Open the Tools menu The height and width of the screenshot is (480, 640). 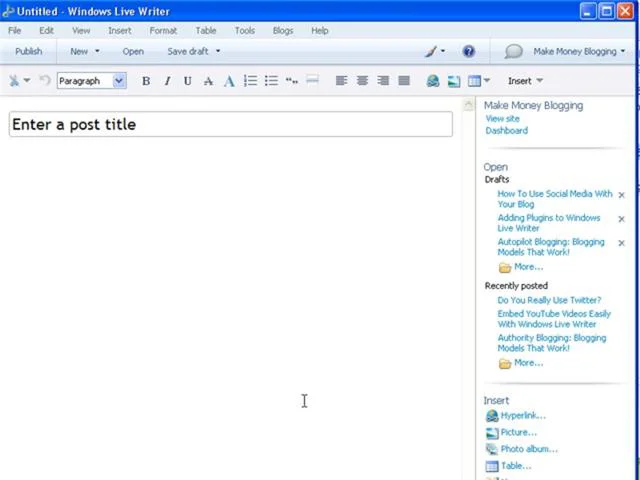(x=244, y=31)
